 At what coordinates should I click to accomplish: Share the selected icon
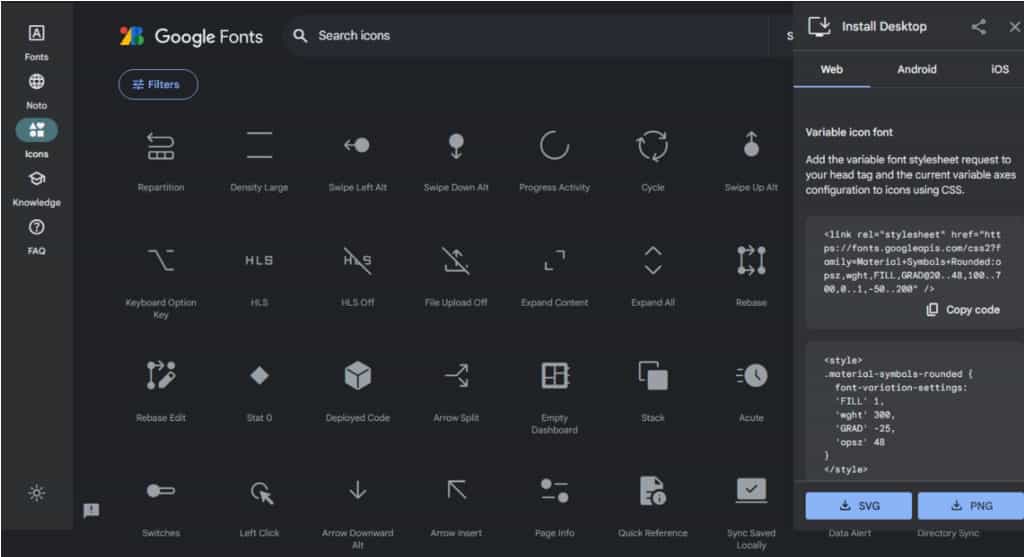click(x=978, y=27)
